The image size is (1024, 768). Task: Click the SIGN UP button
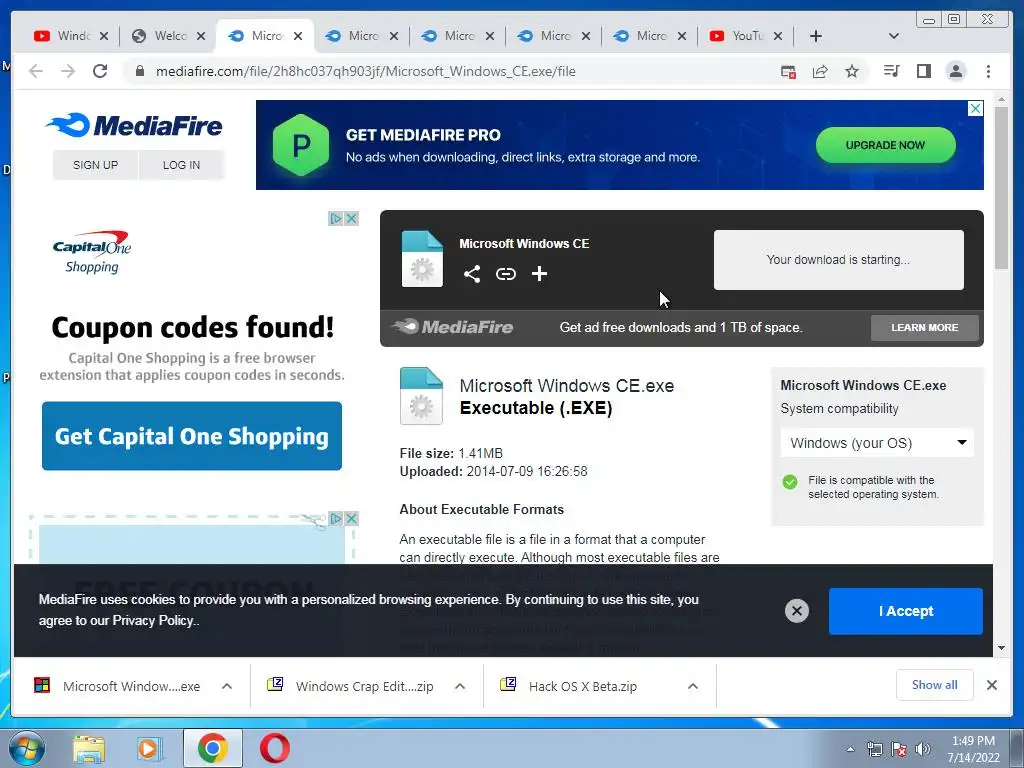click(x=95, y=165)
